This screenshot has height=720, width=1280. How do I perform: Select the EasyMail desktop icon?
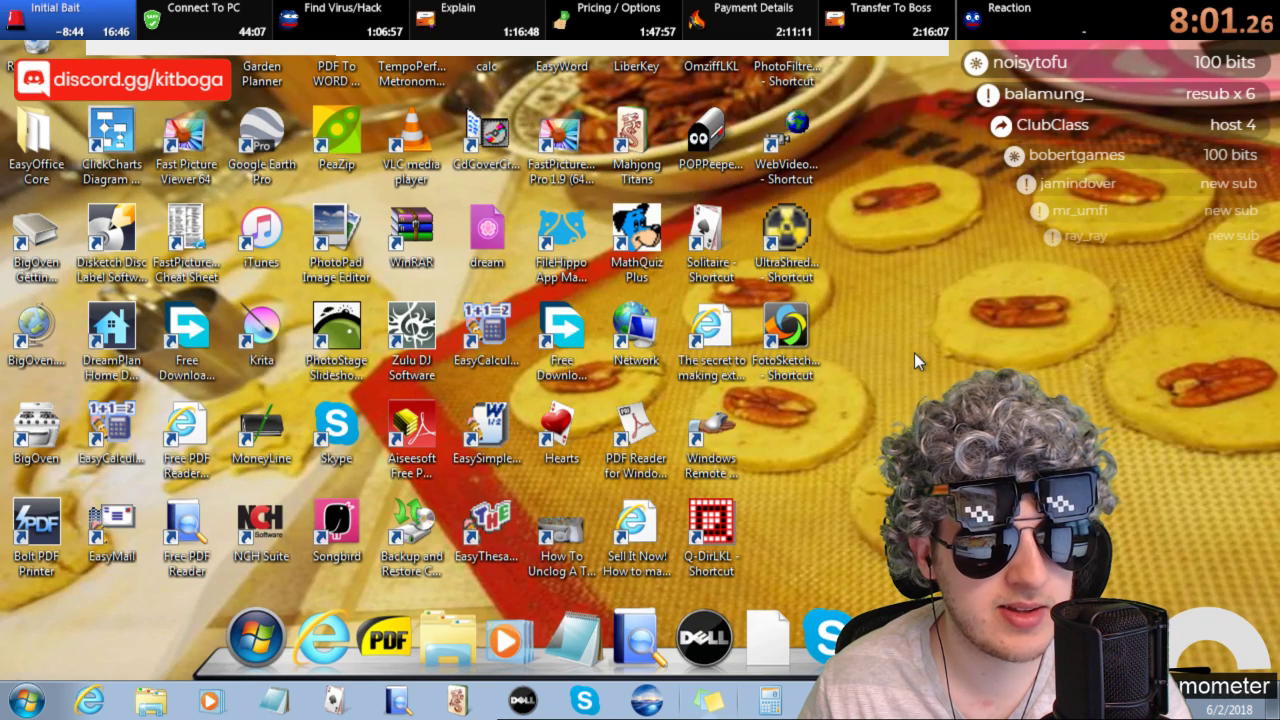[111, 523]
